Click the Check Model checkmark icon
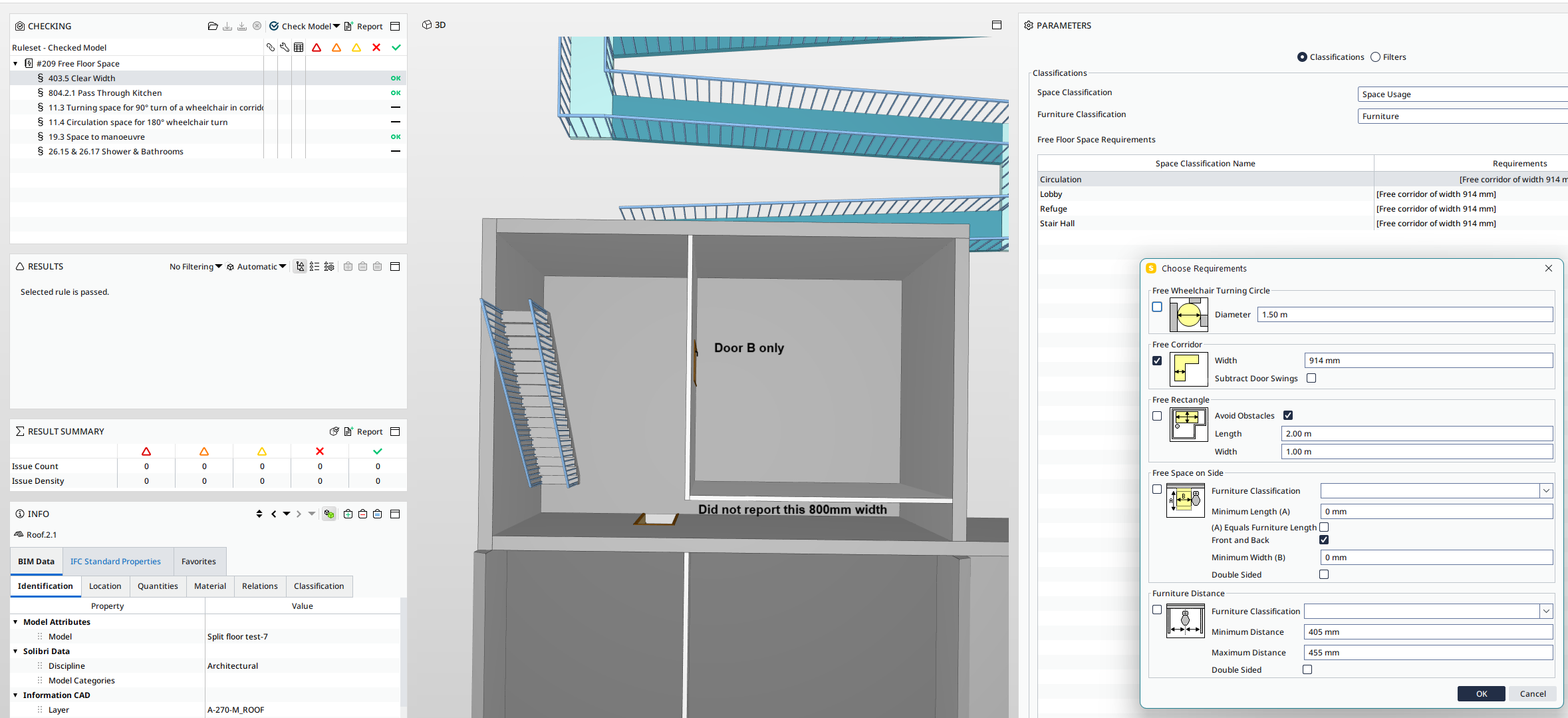 tap(274, 26)
